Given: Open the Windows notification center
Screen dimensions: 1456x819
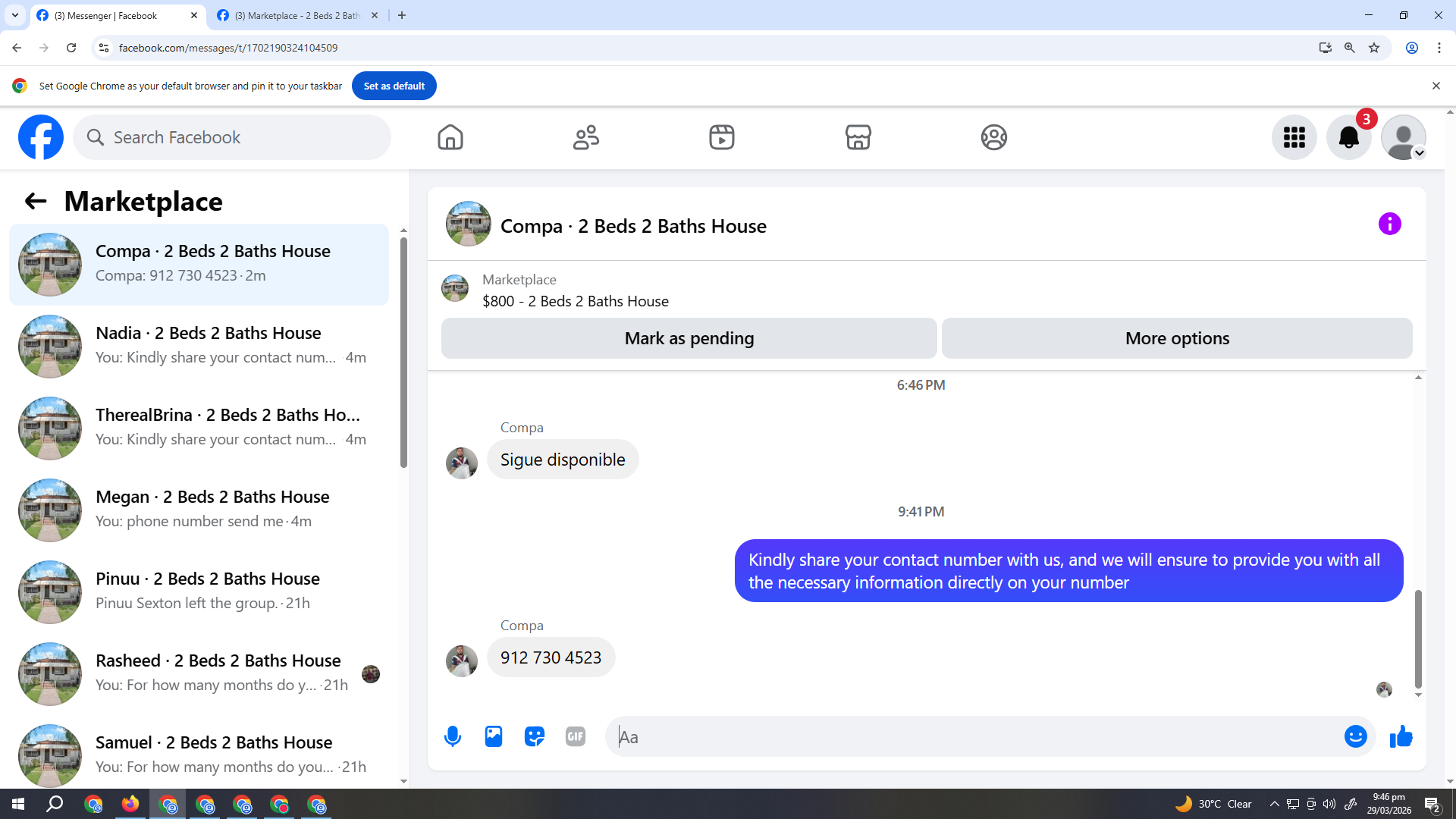Looking at the screenshot, I should [x=1432, y=804].
